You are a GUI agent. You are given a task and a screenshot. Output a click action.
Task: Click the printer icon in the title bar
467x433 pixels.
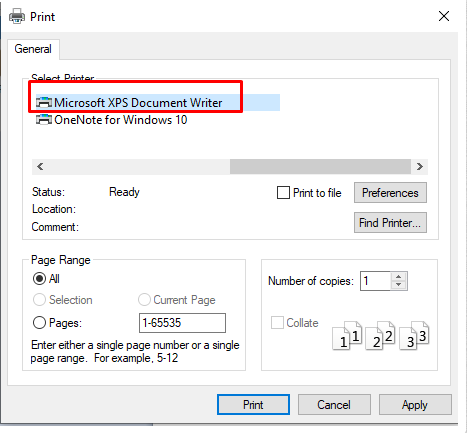(17, 16)
